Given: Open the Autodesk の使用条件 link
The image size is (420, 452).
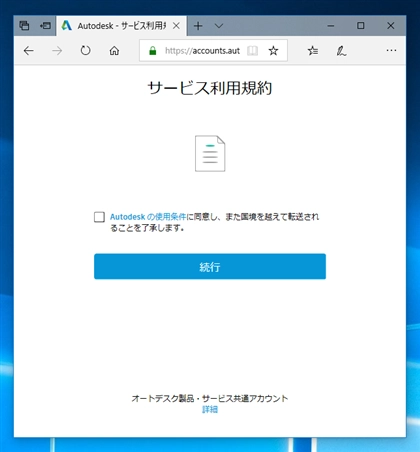Looking at the screenshot, I should 148,217.
